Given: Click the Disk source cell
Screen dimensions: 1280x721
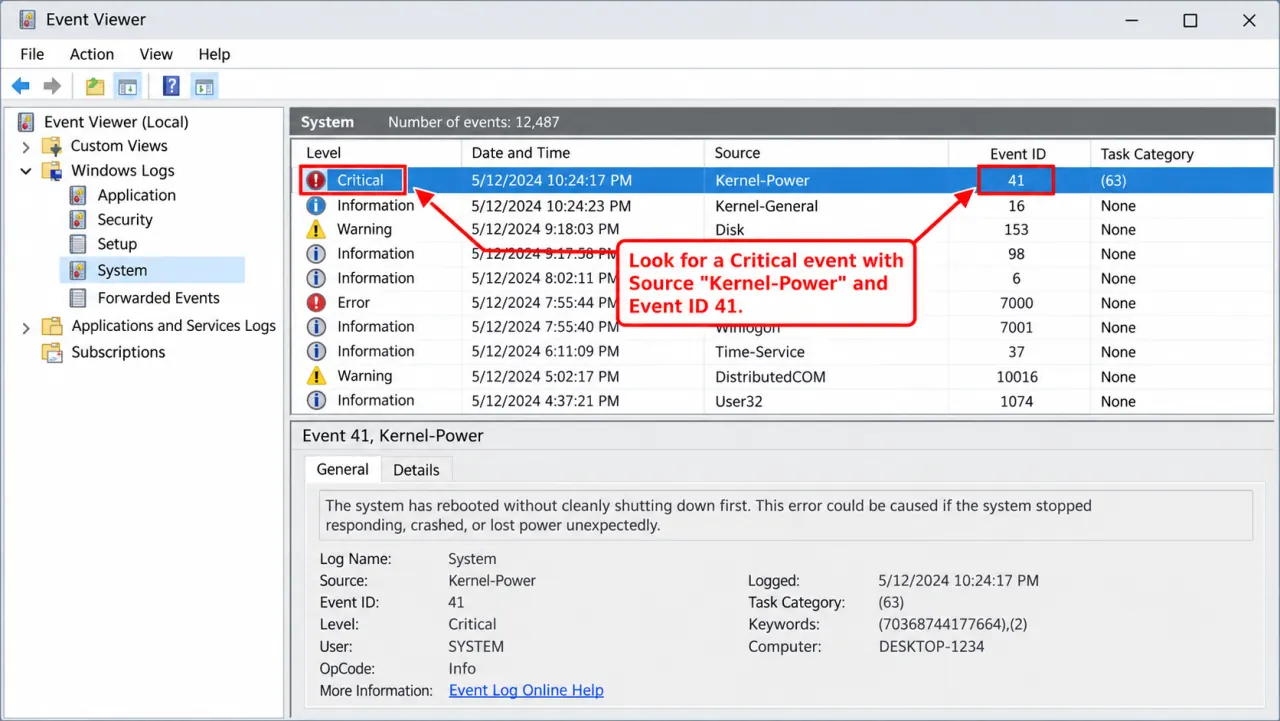Looking at the screenshot, I should [731, 230].
